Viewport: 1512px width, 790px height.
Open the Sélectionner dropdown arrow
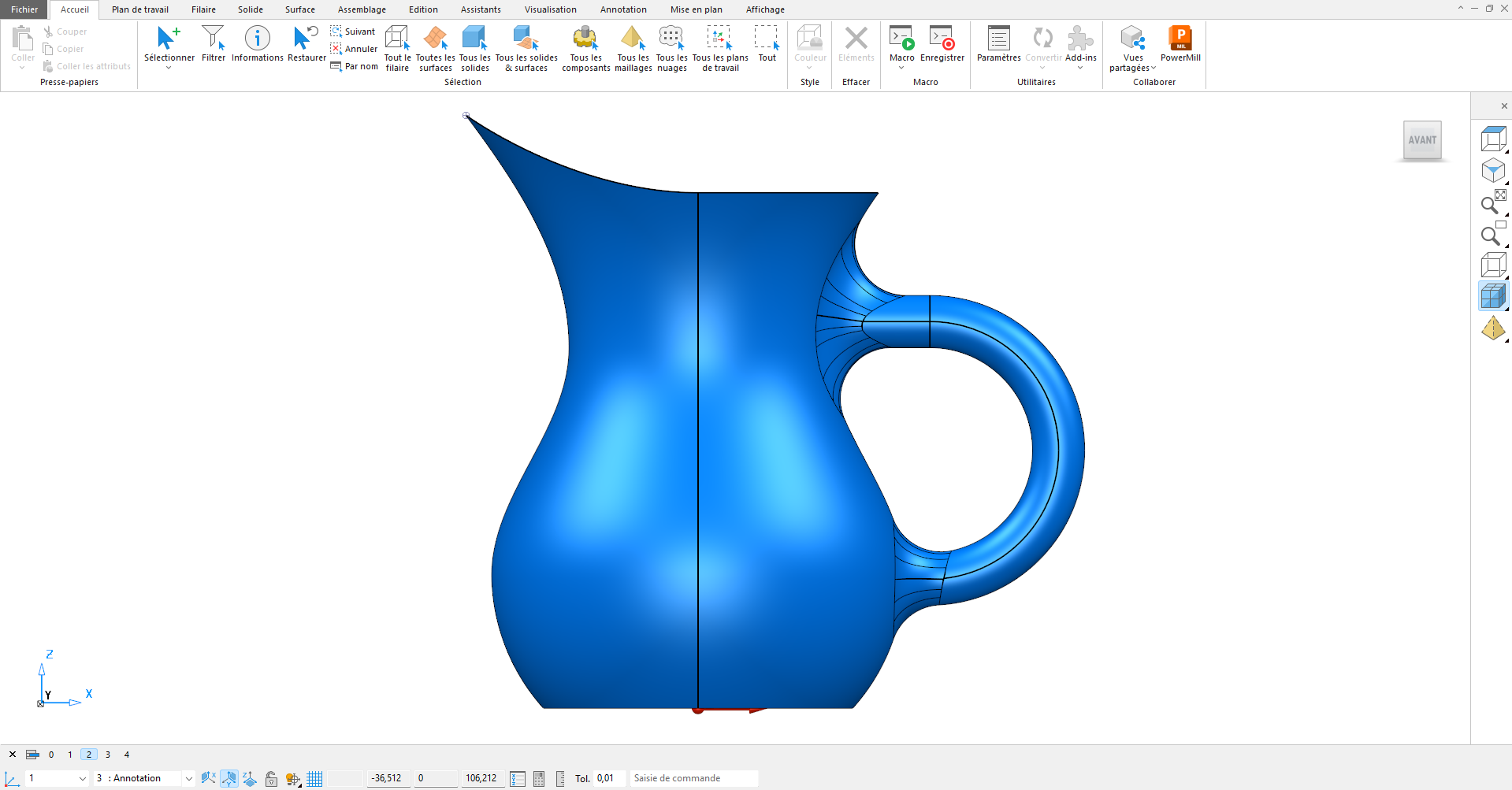(x=169, y=69)
